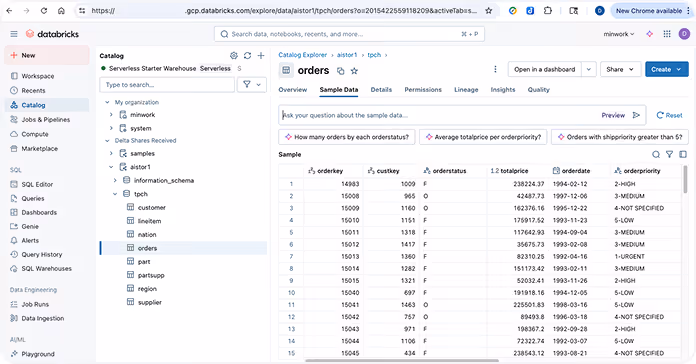Favorite the orders table with star

pyautogui.click(x=354, y=71)
